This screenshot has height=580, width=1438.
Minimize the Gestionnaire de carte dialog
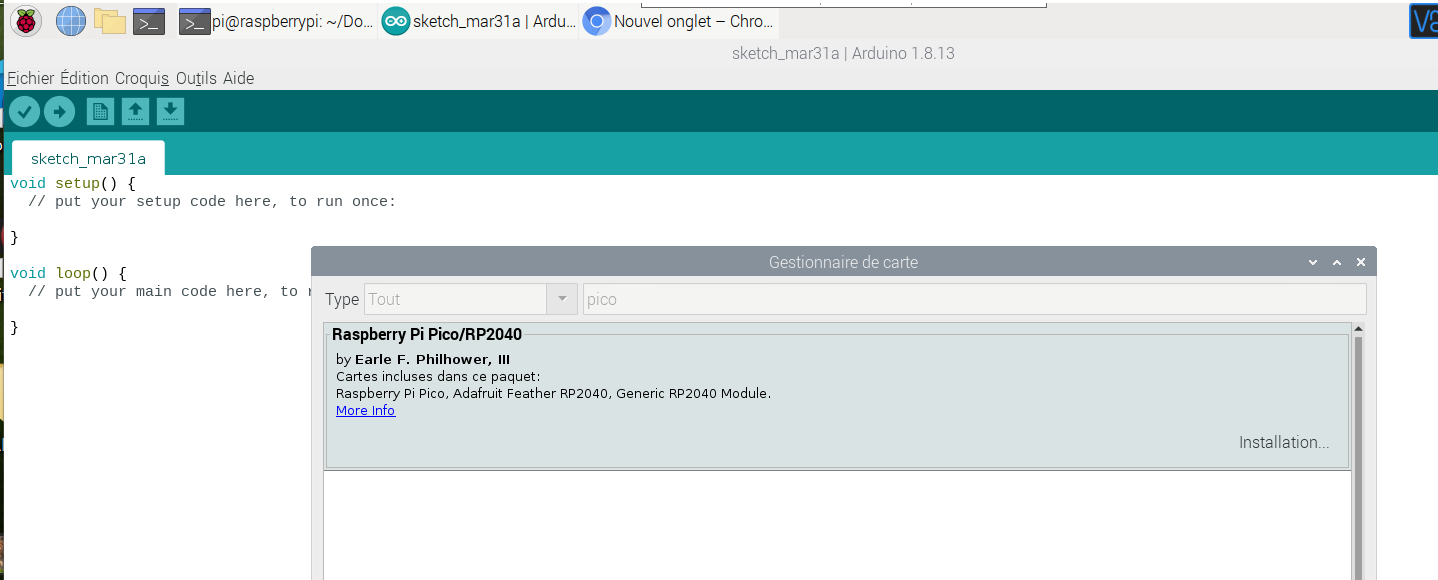pyautogui.click(x=1313, y=262)
